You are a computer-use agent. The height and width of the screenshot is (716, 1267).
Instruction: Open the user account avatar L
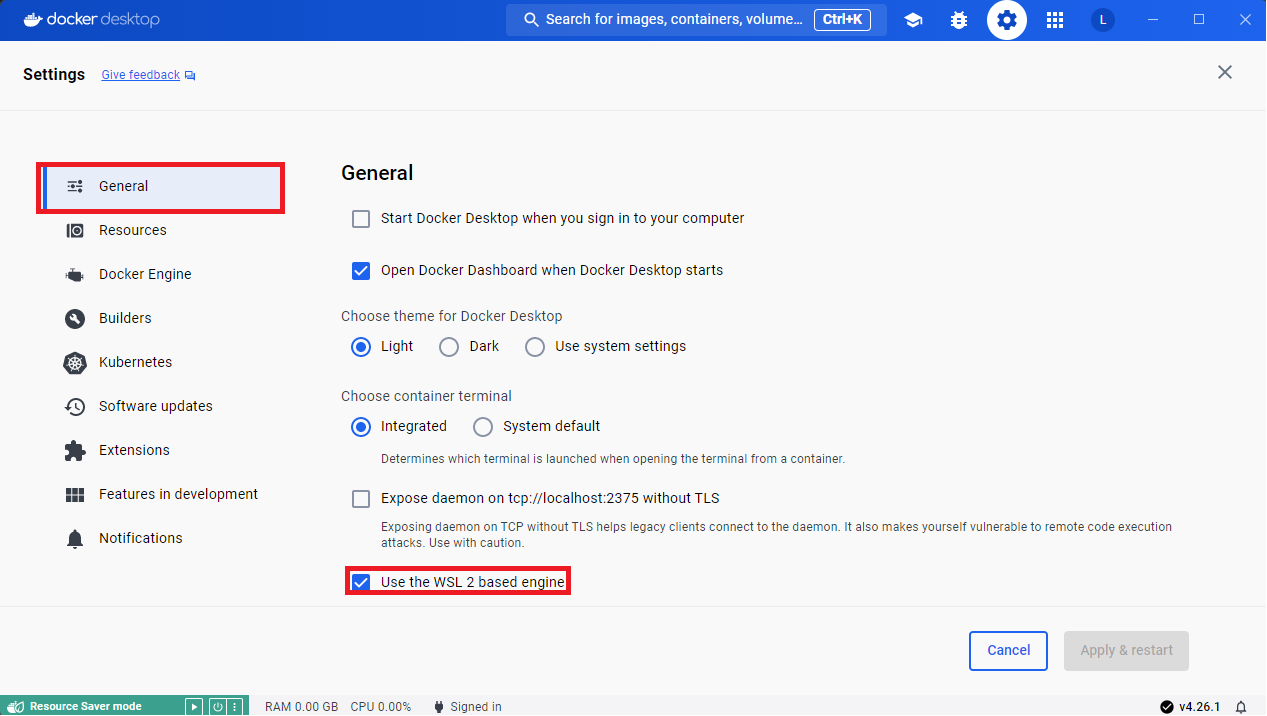1103,20
